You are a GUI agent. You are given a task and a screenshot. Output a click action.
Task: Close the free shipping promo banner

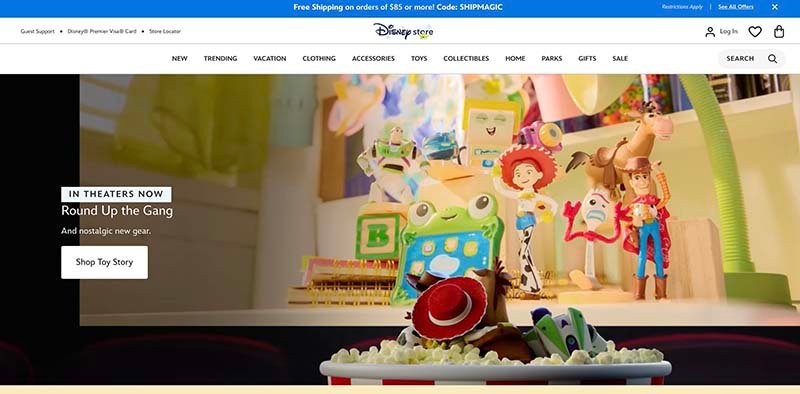774,7
